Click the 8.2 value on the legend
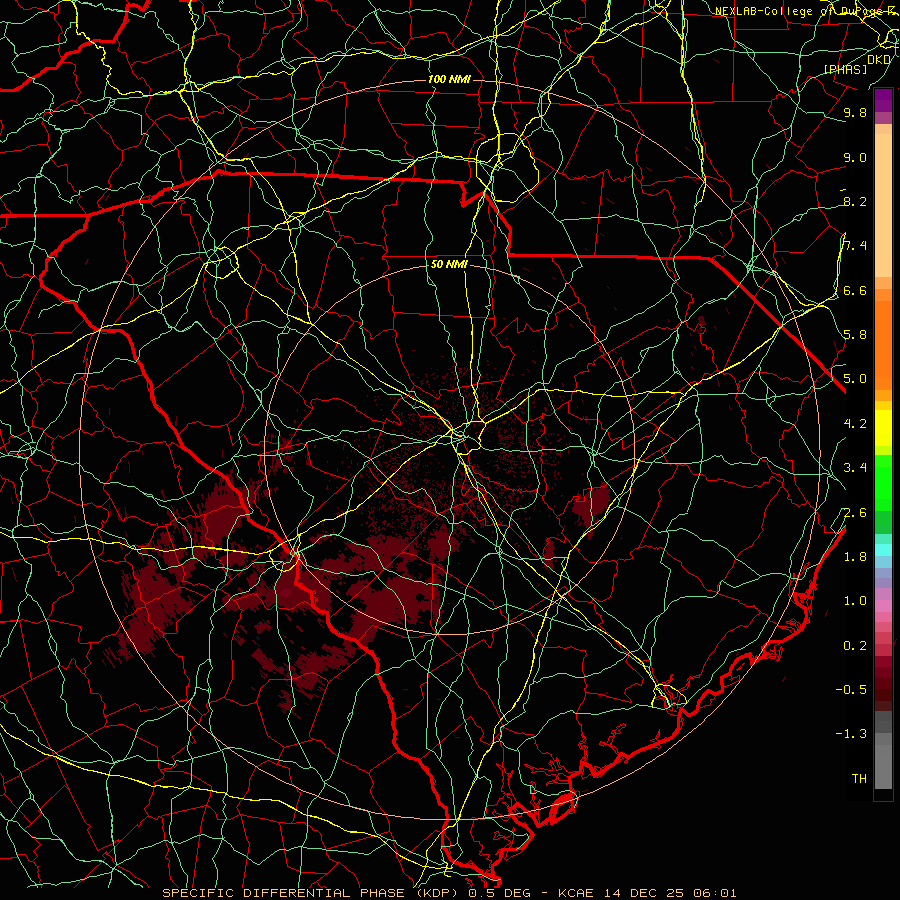This screenshot has height=900, width=900. coord(855,201)
